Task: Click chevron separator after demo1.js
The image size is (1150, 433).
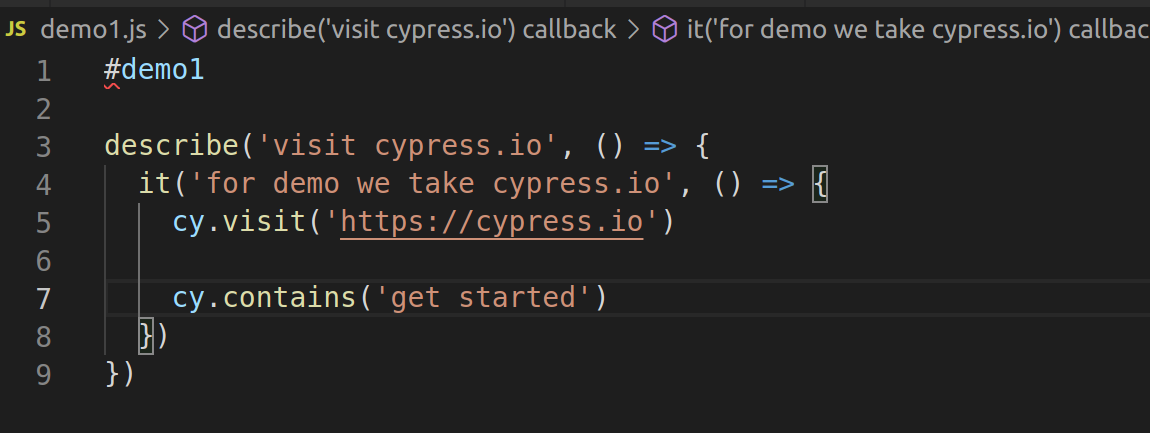Action: pos(164,30)
